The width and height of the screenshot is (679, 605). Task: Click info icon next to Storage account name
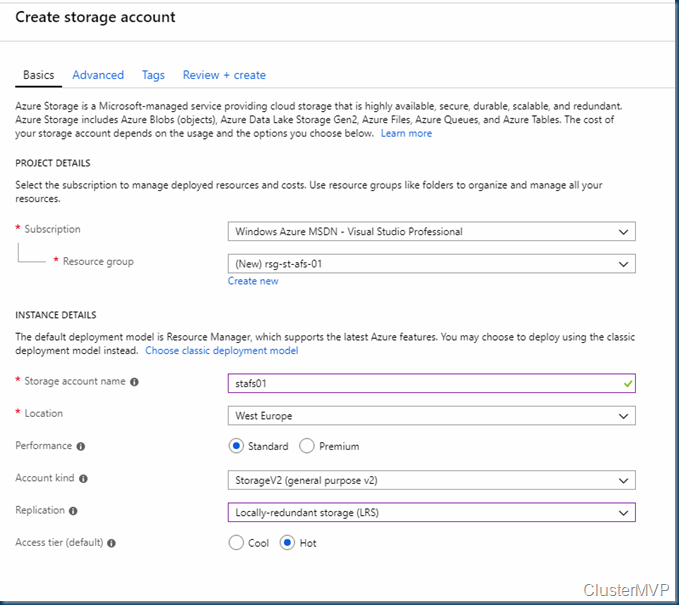pyautogui.click(x=135, y=382)
